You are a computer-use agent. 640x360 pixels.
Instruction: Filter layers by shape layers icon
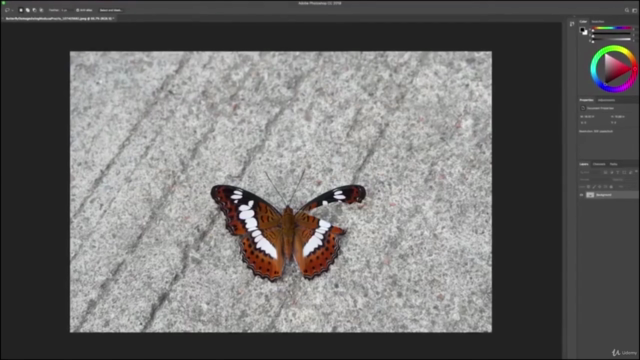tap(624, 172)
